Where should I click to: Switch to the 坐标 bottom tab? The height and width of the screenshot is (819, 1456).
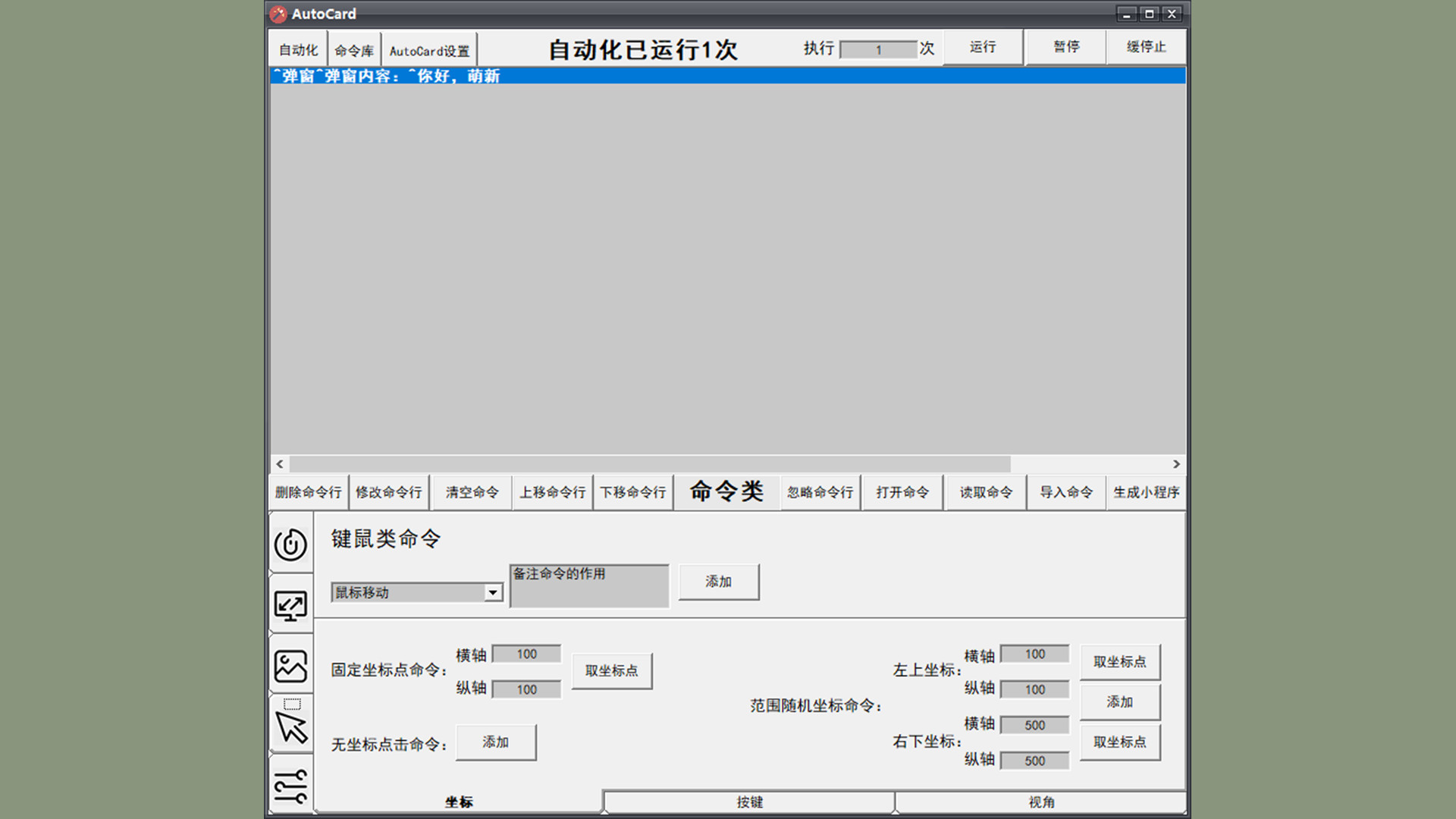[x=459, y=802]
